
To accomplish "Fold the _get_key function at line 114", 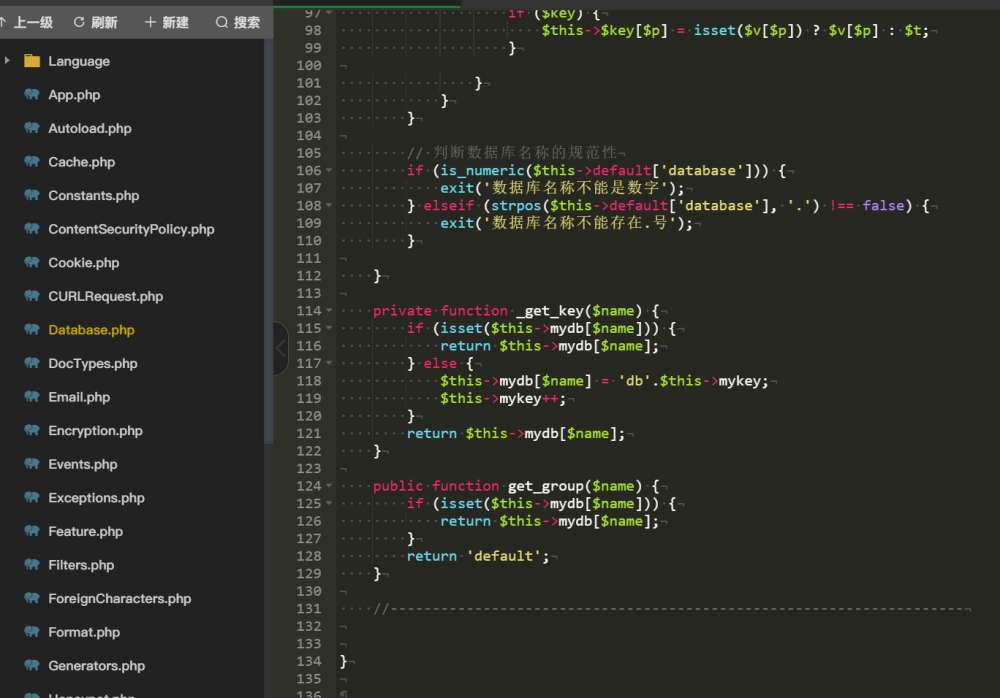I will point(329,311).
